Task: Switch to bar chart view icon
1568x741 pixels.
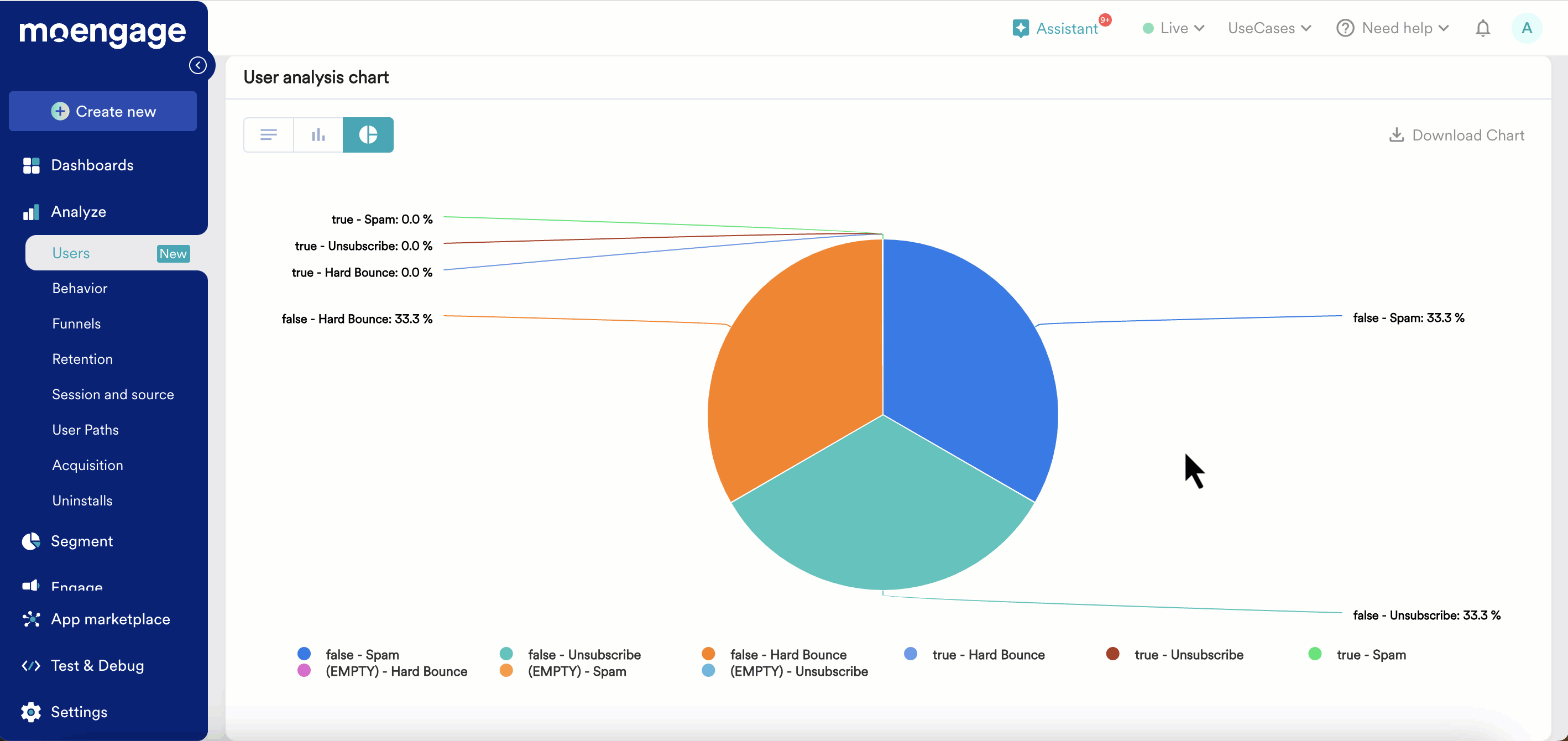Action: [318, 134]
